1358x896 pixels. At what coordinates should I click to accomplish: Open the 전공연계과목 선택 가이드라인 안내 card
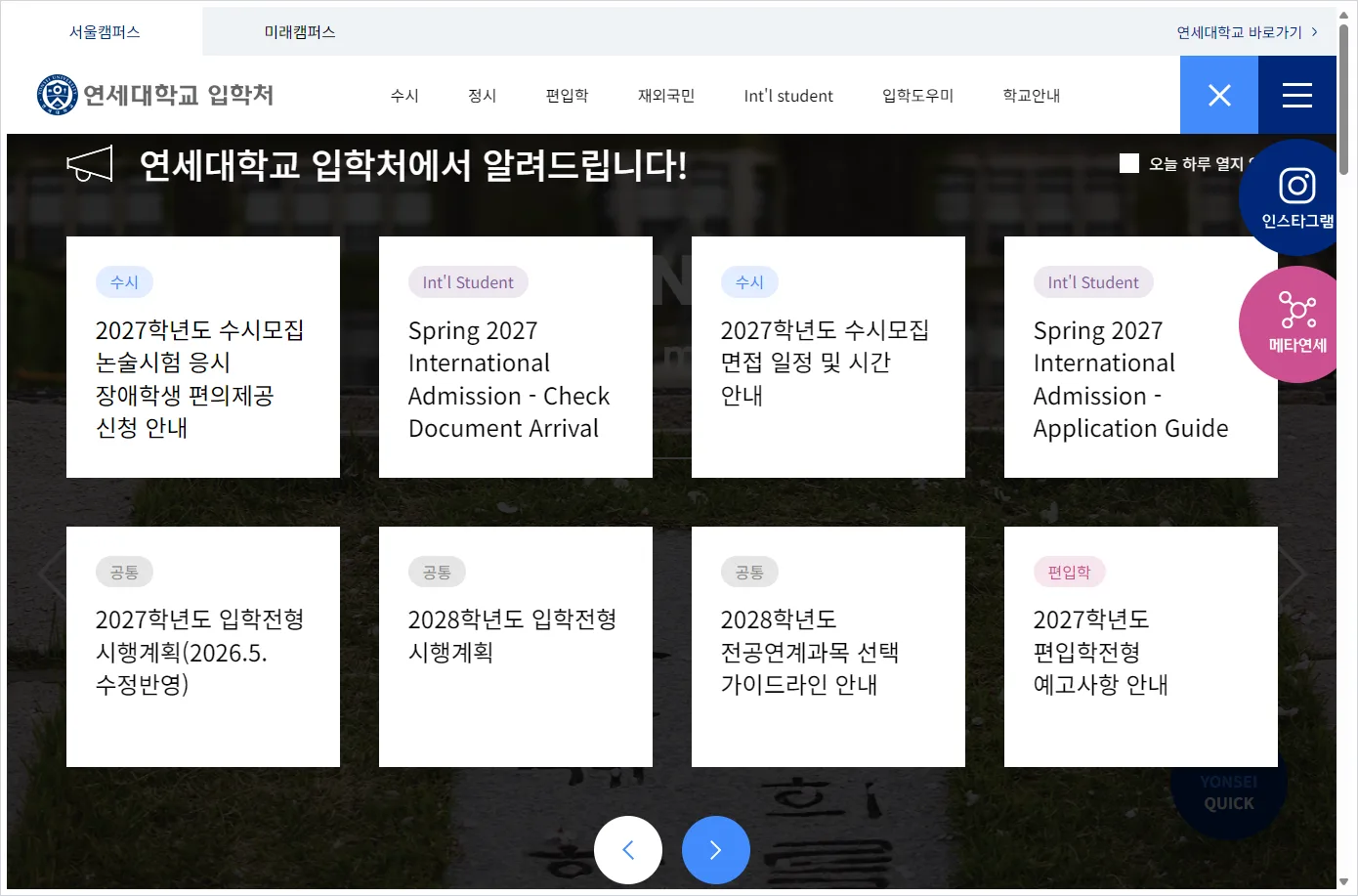tap(828, 647)
